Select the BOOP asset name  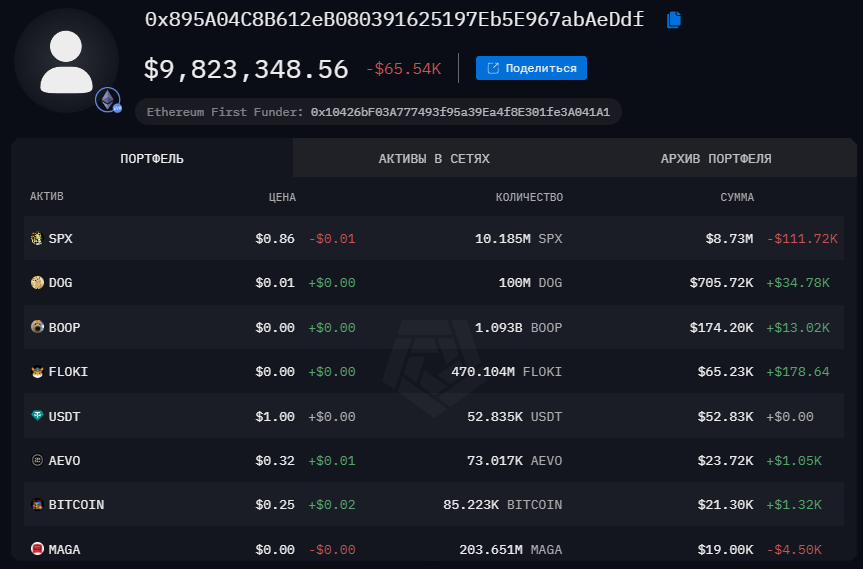click(64, 327)
